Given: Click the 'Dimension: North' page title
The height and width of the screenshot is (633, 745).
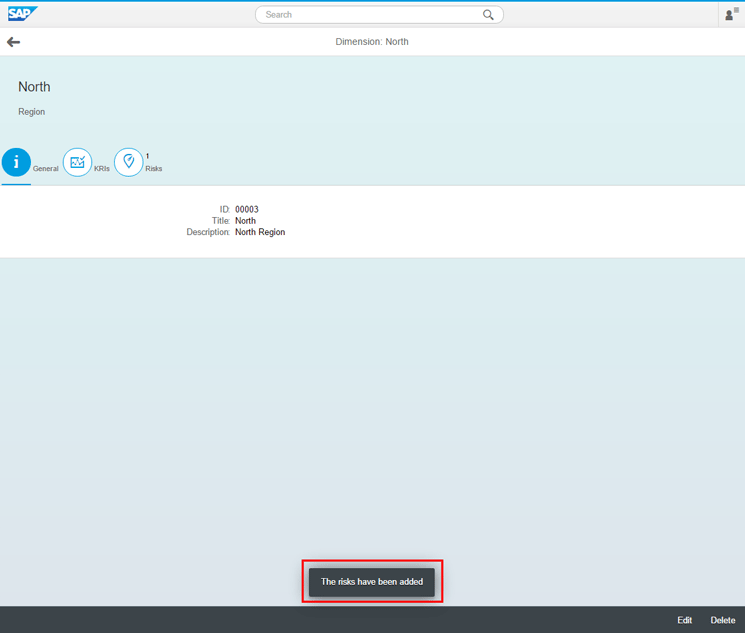Looking at the screenshot, I should [372, 42].
